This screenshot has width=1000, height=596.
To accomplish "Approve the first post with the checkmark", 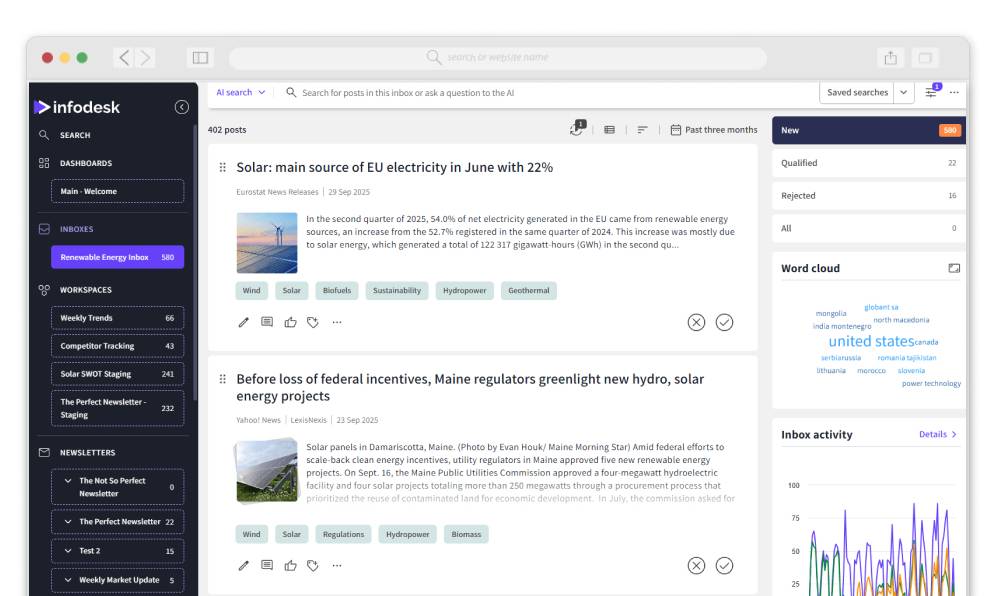I will (x=726, y=321).
